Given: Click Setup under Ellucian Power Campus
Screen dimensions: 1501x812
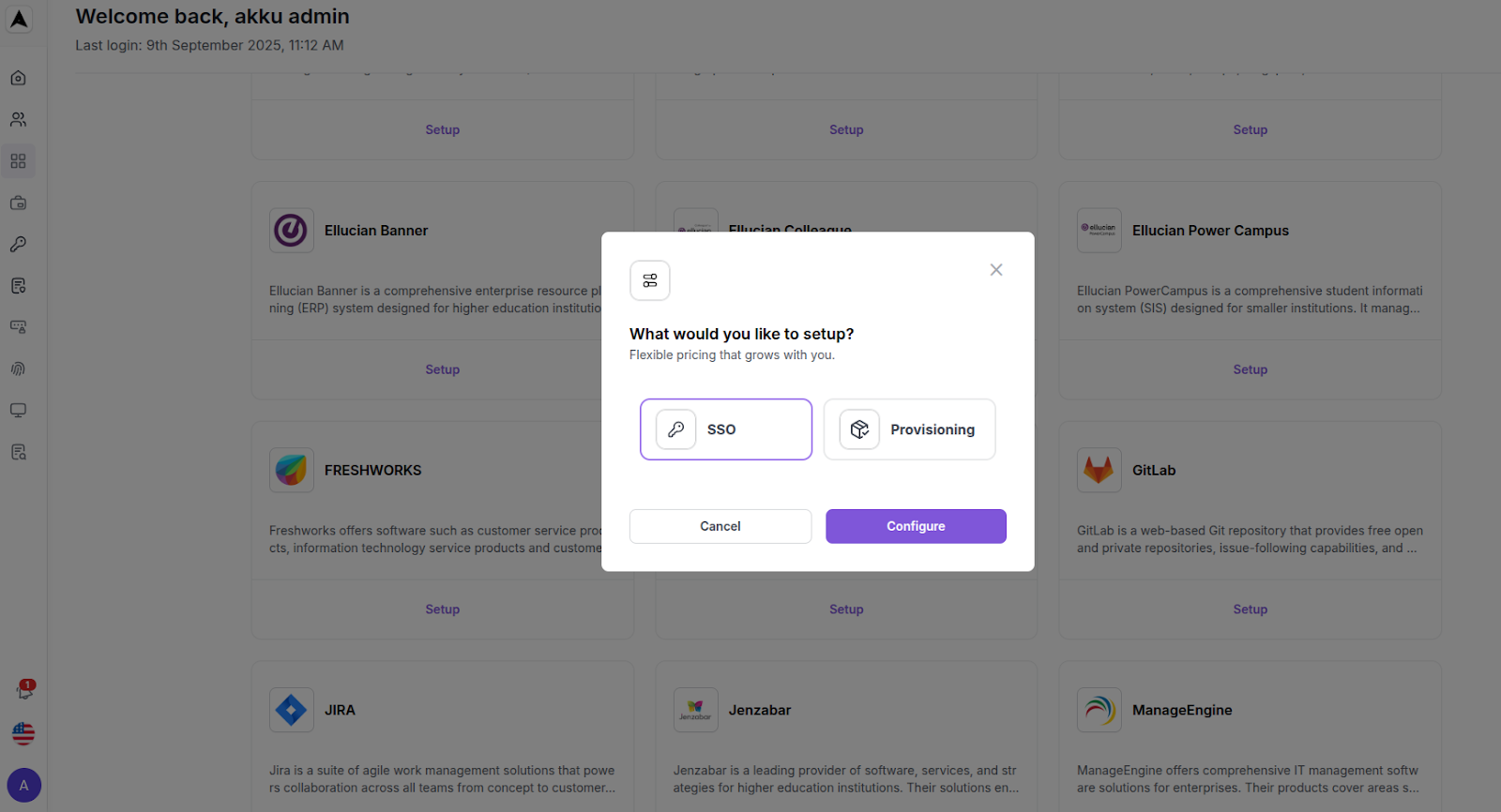Looking at the screenshot, I should (1250, 368).
